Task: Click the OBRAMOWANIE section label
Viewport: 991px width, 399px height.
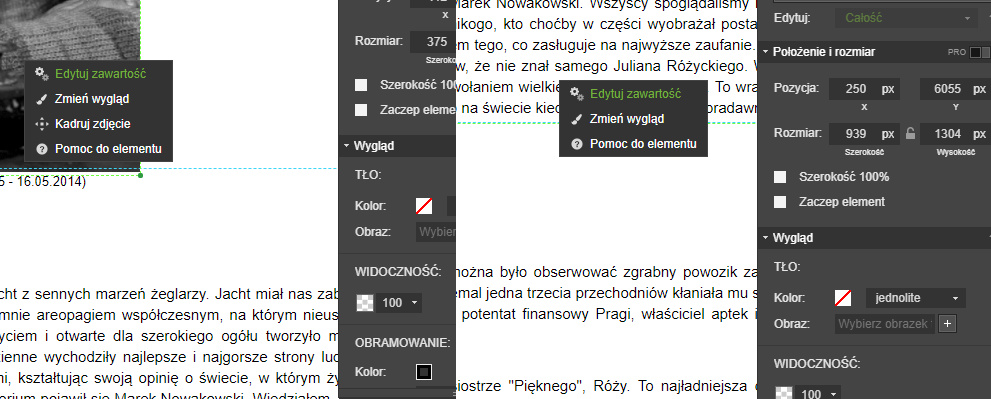Action: pos(403,343)
